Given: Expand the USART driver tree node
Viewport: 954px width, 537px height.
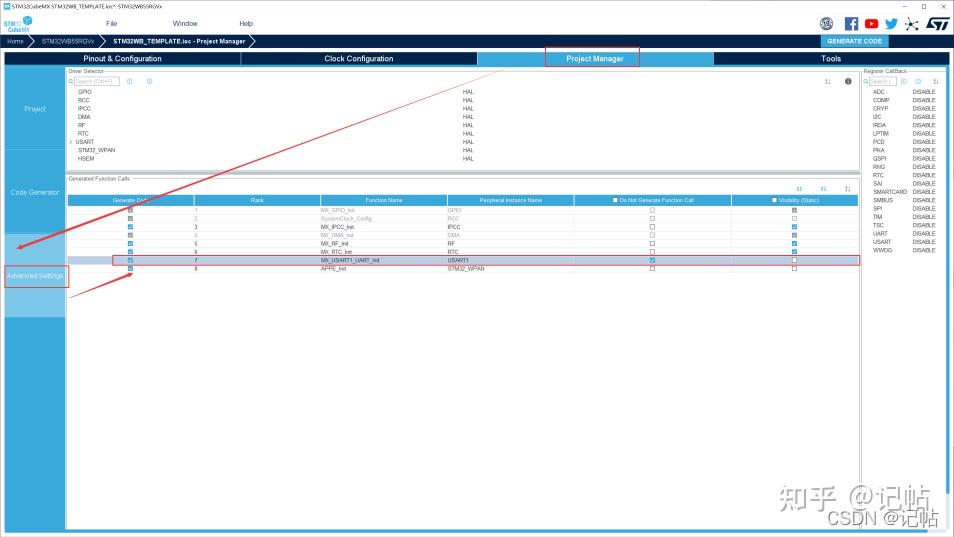Looking at the screenshot, I should 71,142.
